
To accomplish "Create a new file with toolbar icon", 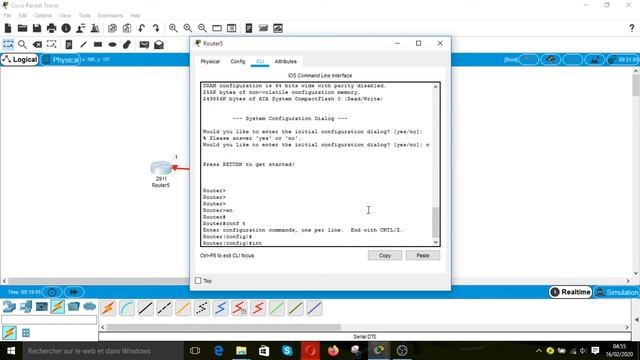I will click(x=8, y=28).
